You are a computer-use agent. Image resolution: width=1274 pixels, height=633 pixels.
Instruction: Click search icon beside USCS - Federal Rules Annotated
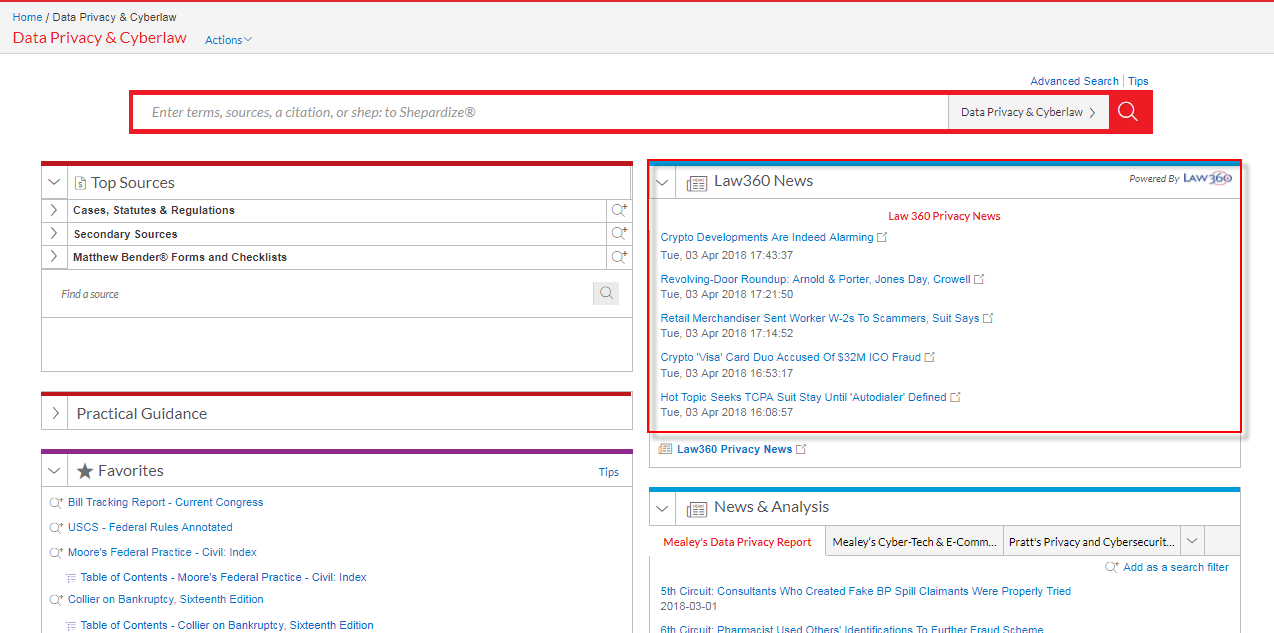pyautogui.click(x=56, y=527)
